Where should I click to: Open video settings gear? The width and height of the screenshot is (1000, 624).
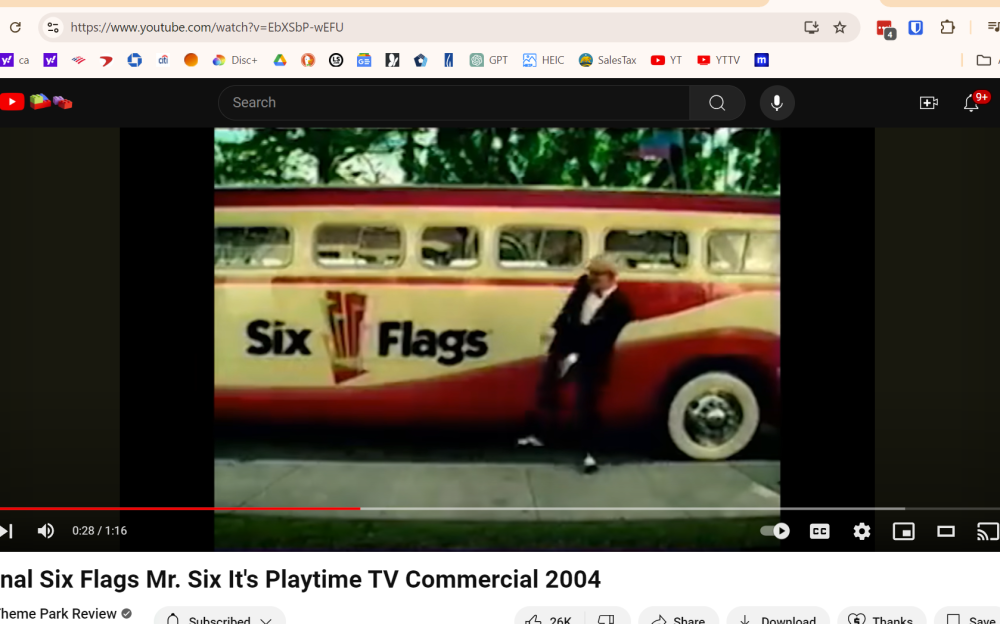click(861, 531)
